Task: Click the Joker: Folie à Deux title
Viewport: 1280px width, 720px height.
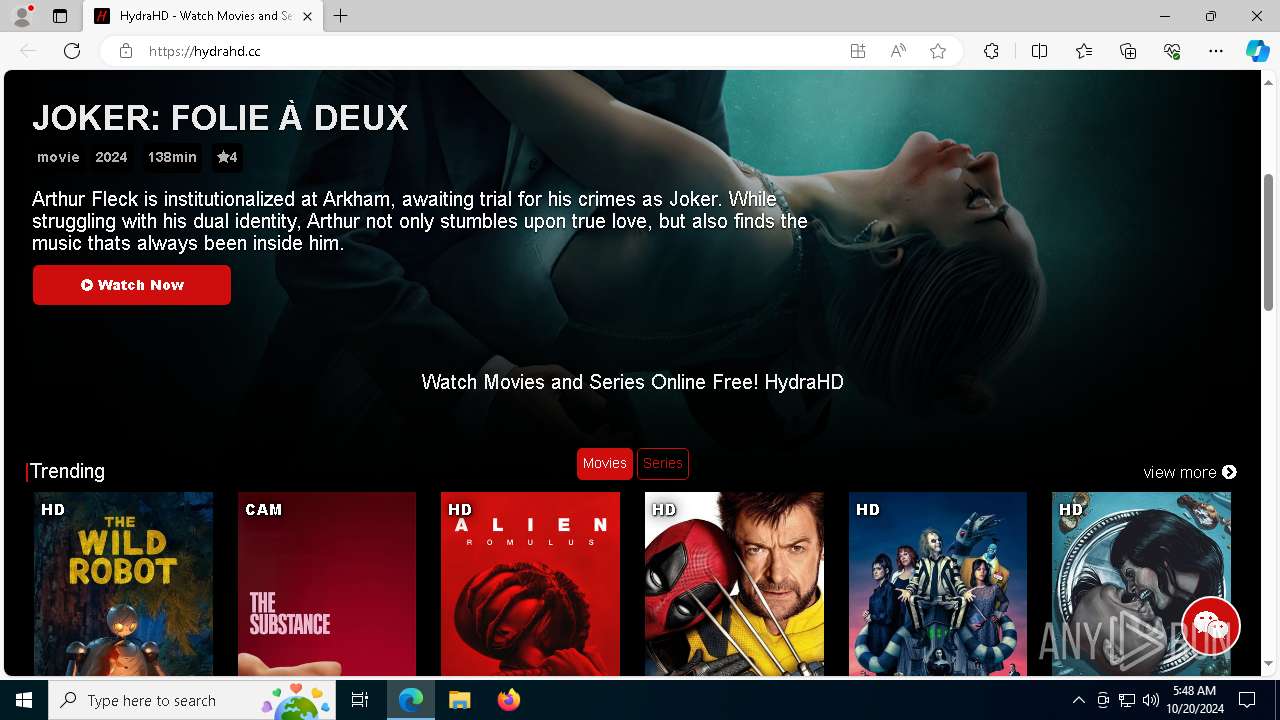Action: pos(220,118)
